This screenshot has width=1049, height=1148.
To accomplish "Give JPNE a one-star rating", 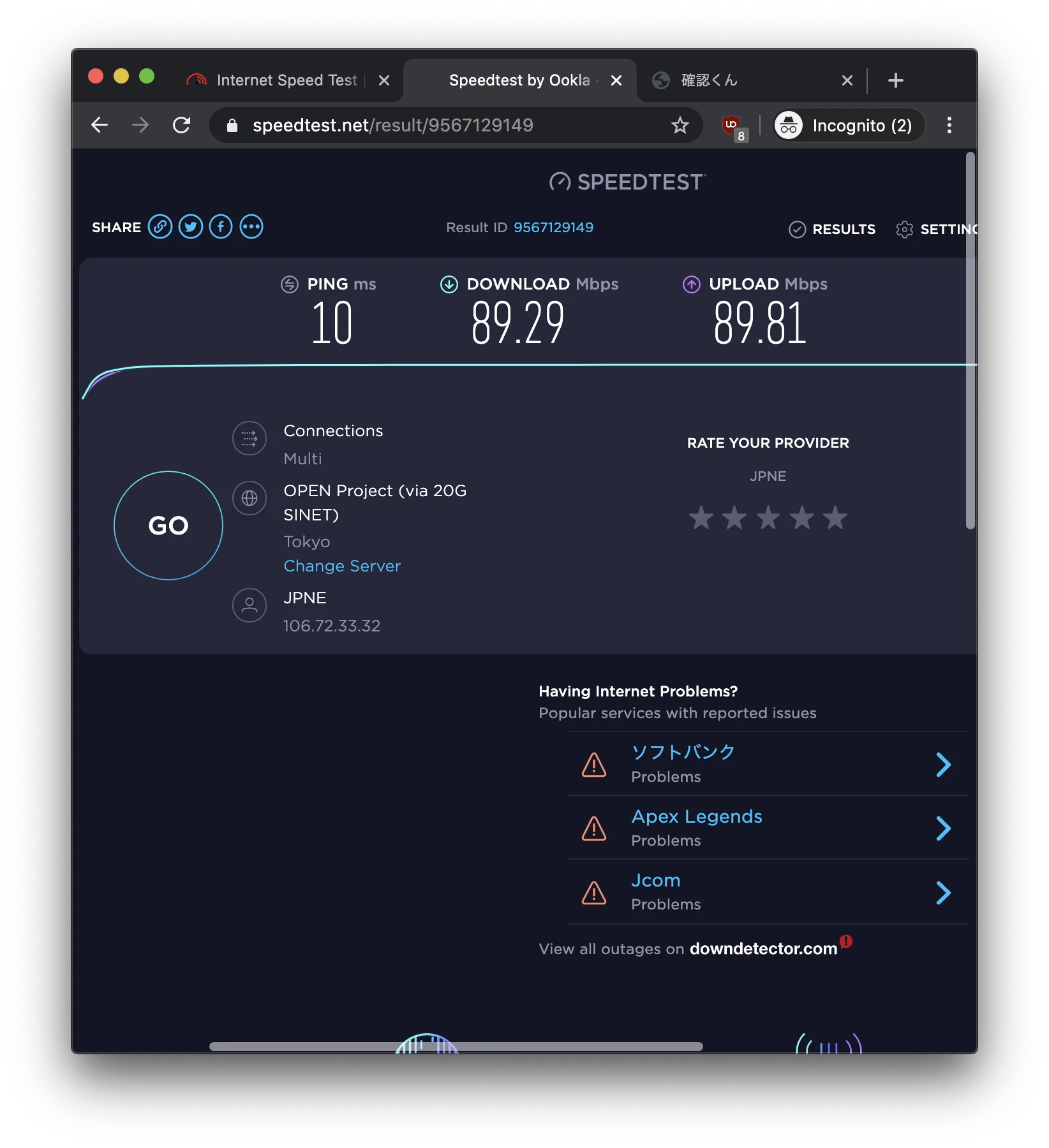I will [701, 518].
